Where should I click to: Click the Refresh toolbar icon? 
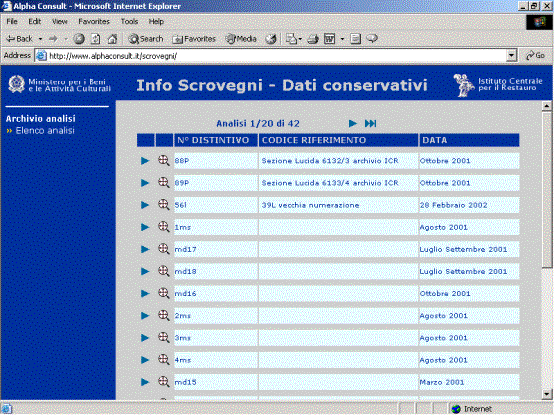click(96, 39)
